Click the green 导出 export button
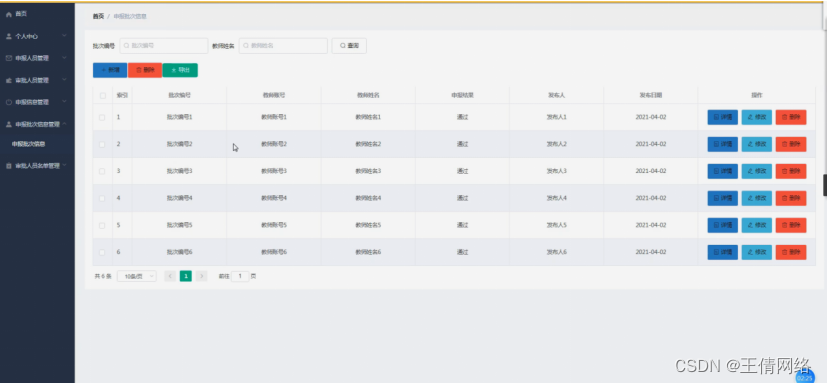The width and height of the screenshot is (827, 384). tap(180, 70)
